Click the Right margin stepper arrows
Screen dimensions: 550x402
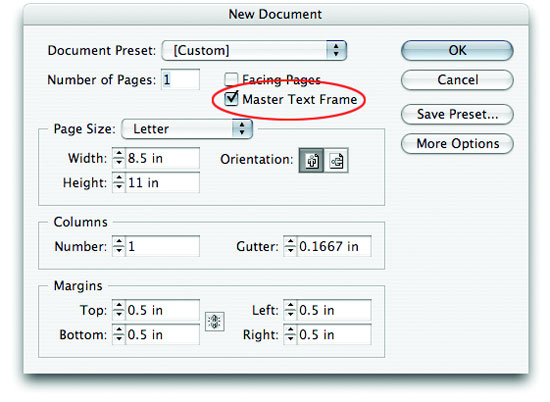[290, 334]
